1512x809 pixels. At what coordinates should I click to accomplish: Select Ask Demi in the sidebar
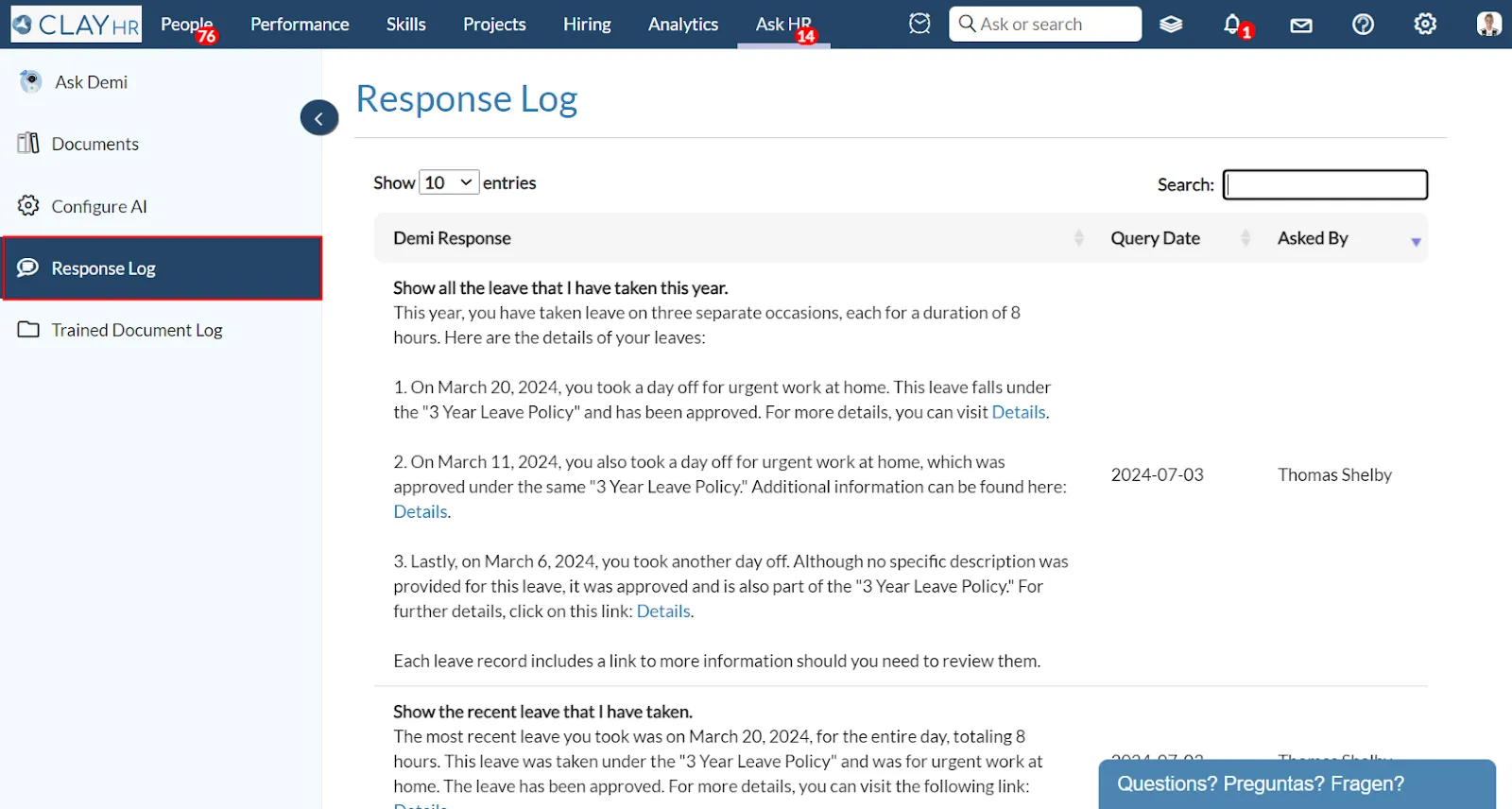pos(91,82)
